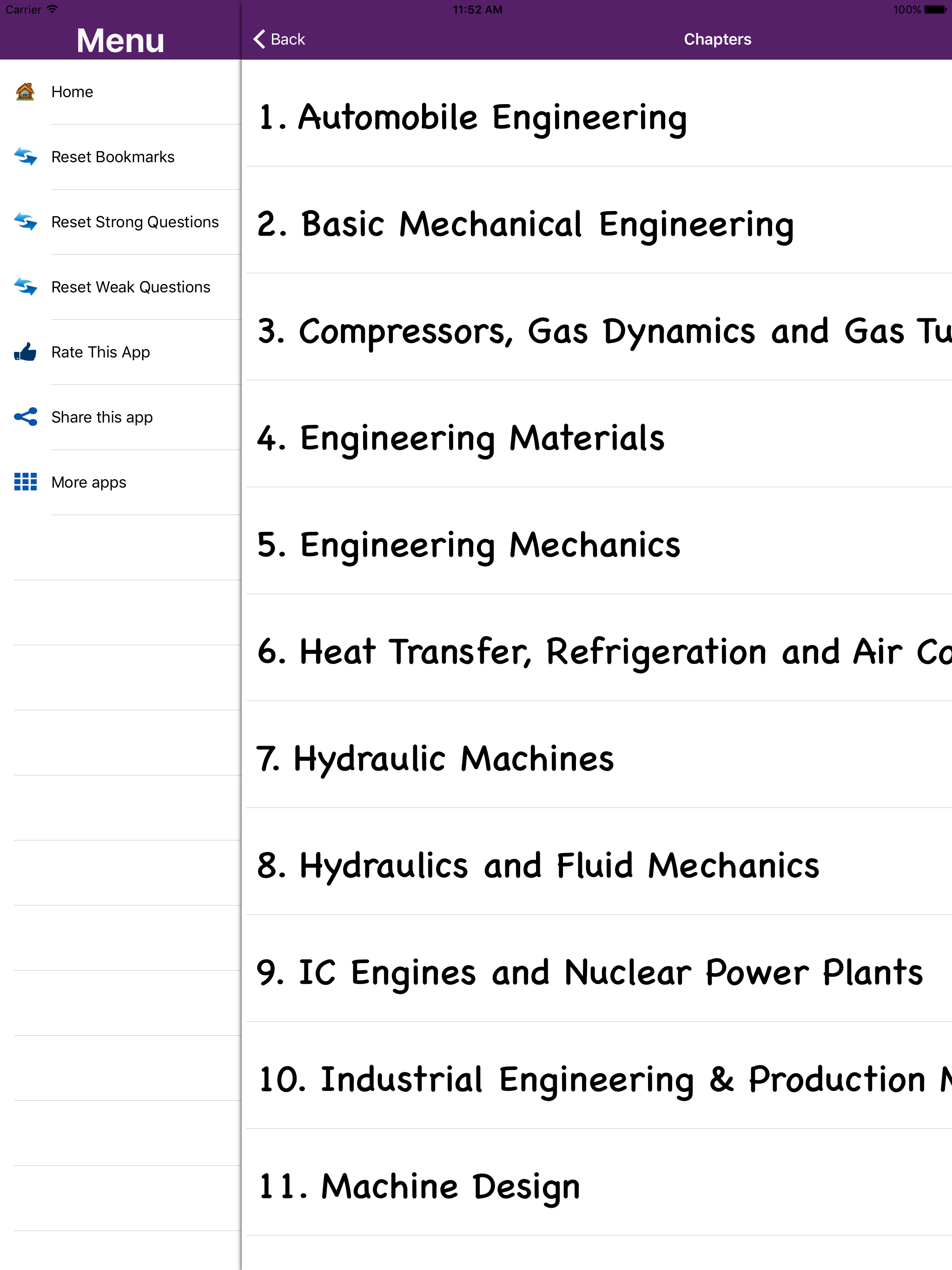The width and height of the screenshot is (952, 1270).
Task: Click the Menu heading in sidebar
Action: point(120,40)
